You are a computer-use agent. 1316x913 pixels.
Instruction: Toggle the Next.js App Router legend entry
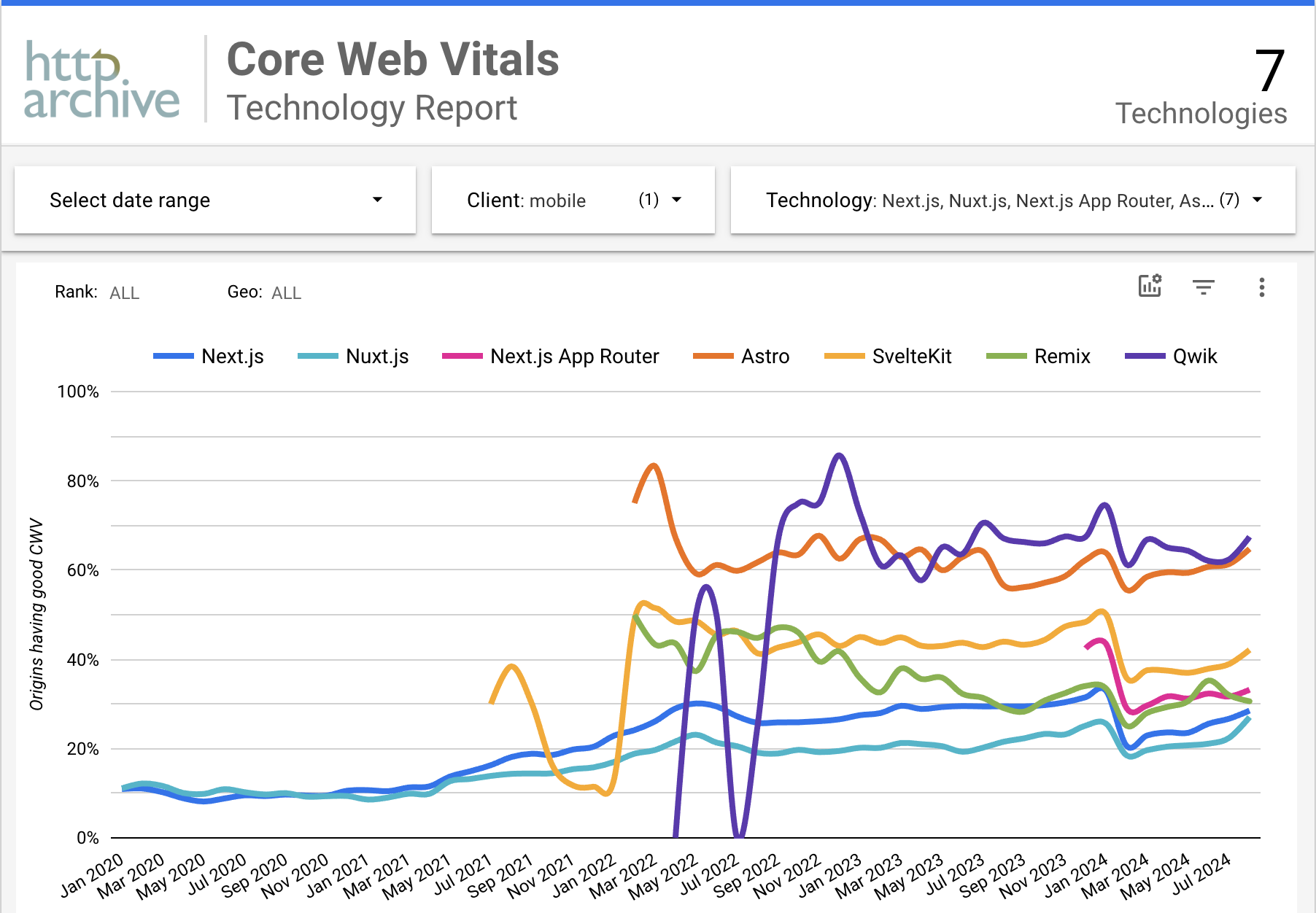pos(551,356)
